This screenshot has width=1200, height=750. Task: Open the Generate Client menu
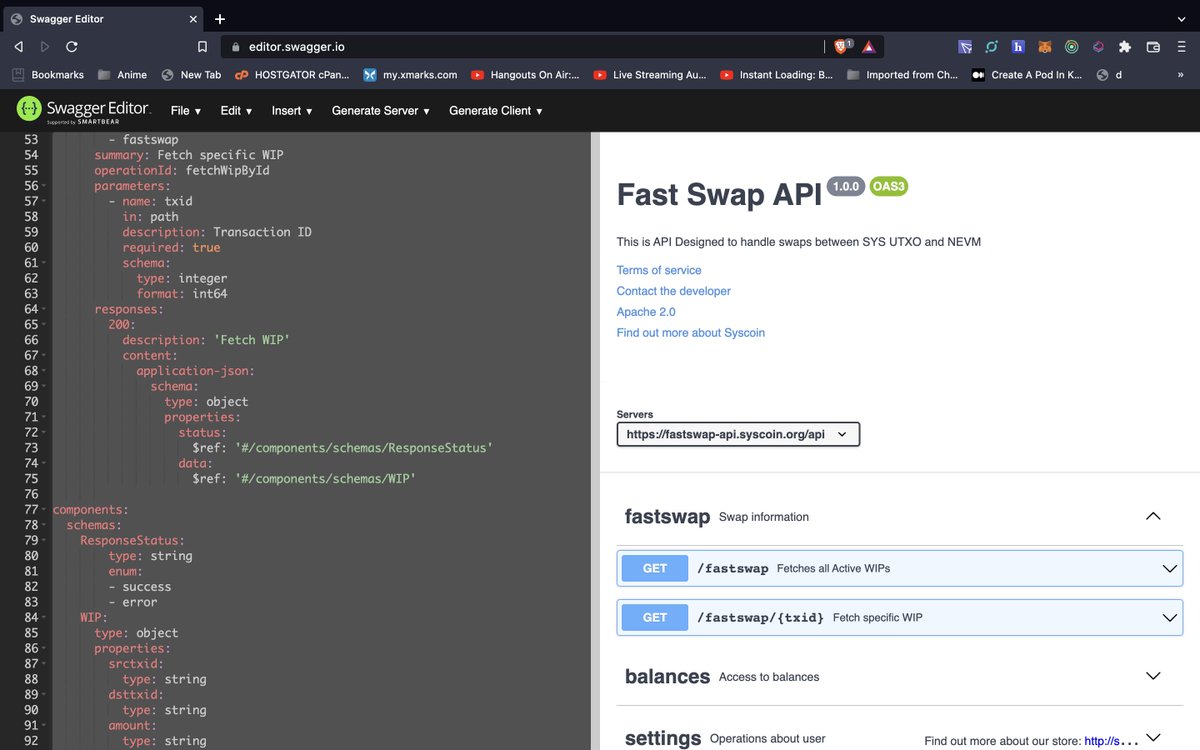[496, 110]
